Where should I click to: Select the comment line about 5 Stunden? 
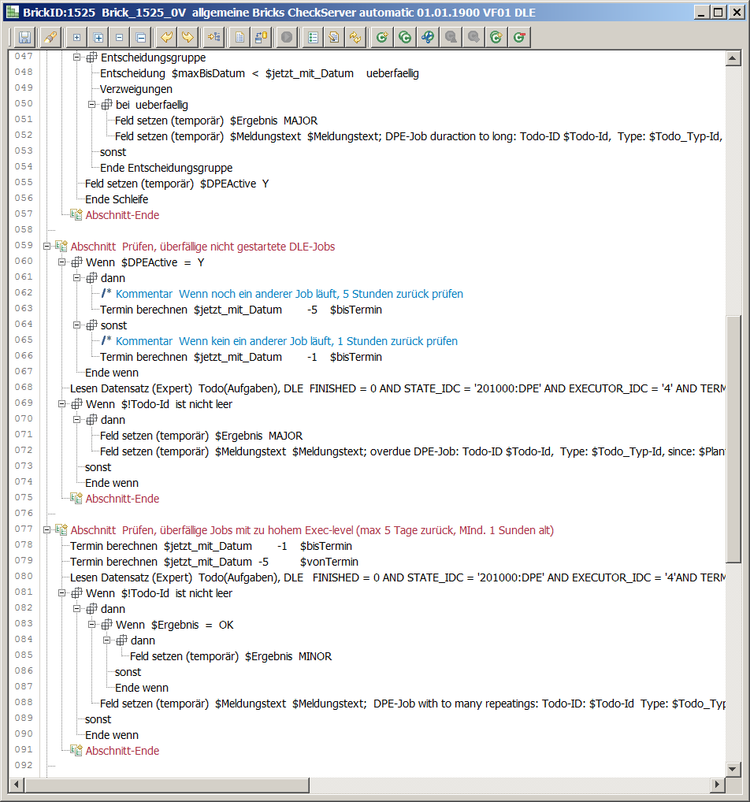click(x=289, y=294)
